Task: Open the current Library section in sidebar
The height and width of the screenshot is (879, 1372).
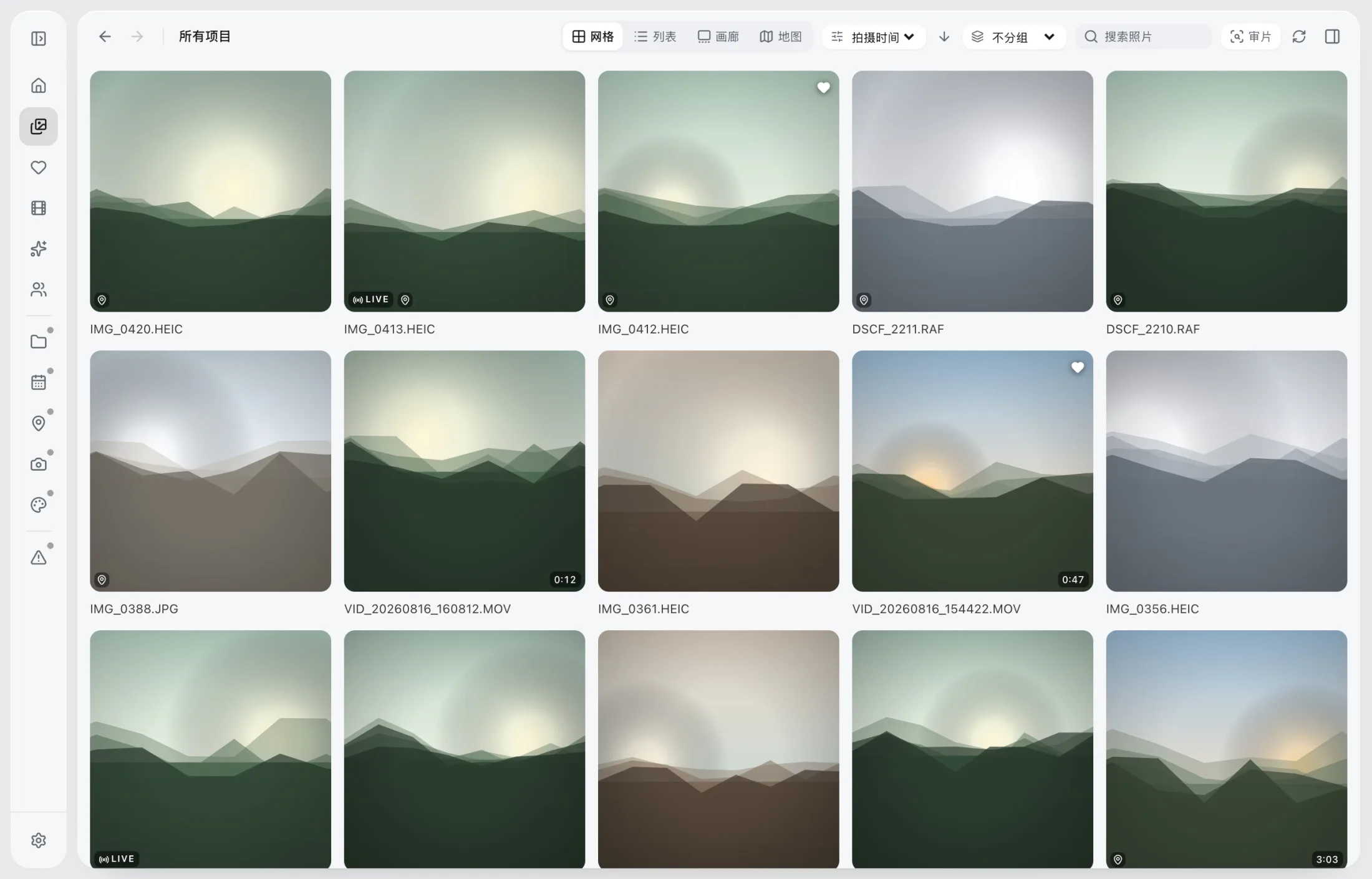Action: [x=39, y=127]
